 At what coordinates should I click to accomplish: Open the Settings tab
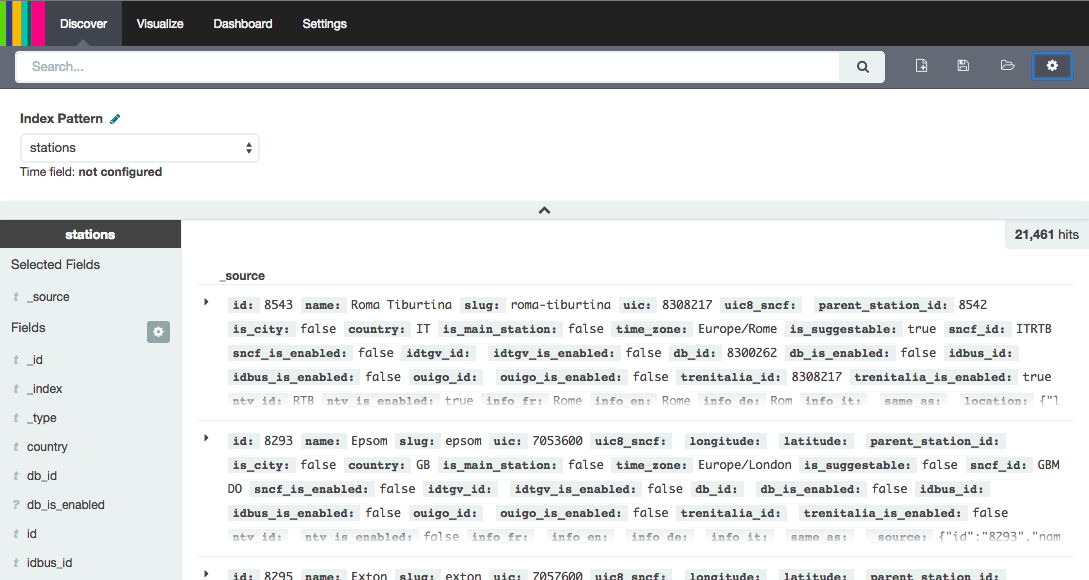pos(324,24)
